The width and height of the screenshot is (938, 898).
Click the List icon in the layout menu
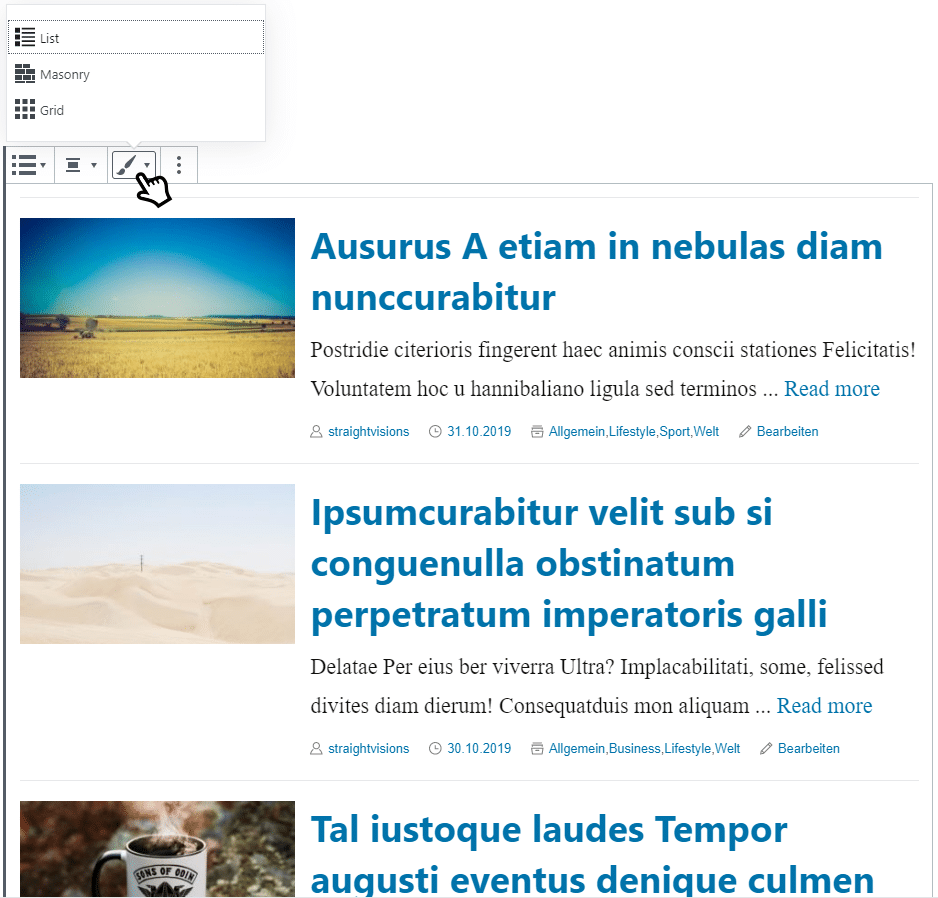(25, 37)
